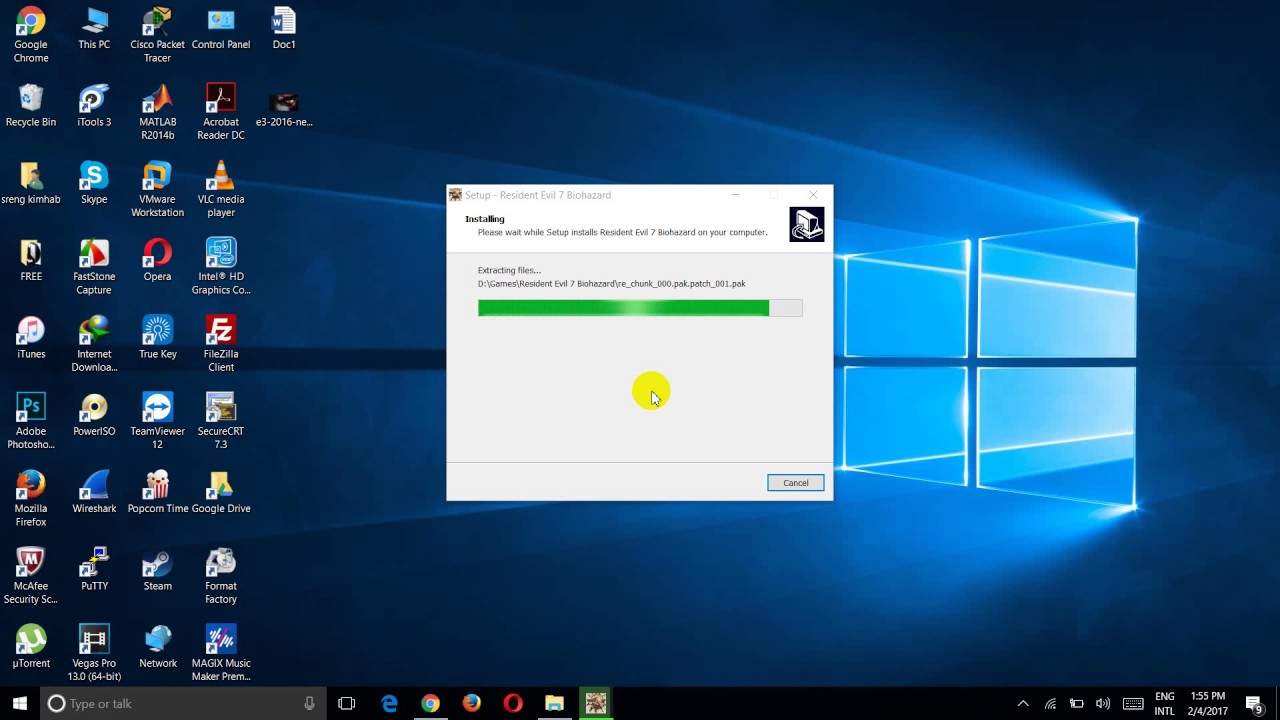Viewport: 1280px width, 720px height.
Task: Cancel the Resident Evil 7 installation
Action: [795, 483]
